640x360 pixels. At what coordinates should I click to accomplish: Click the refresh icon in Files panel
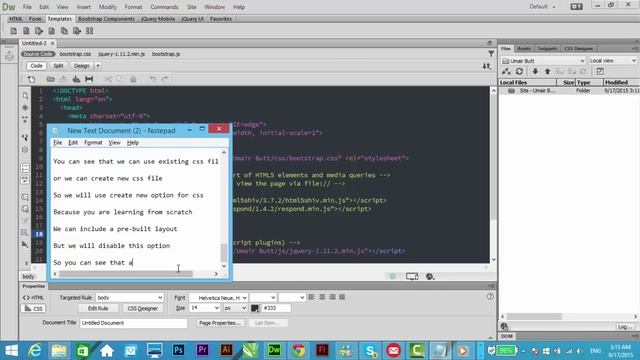tap(519, 71)
